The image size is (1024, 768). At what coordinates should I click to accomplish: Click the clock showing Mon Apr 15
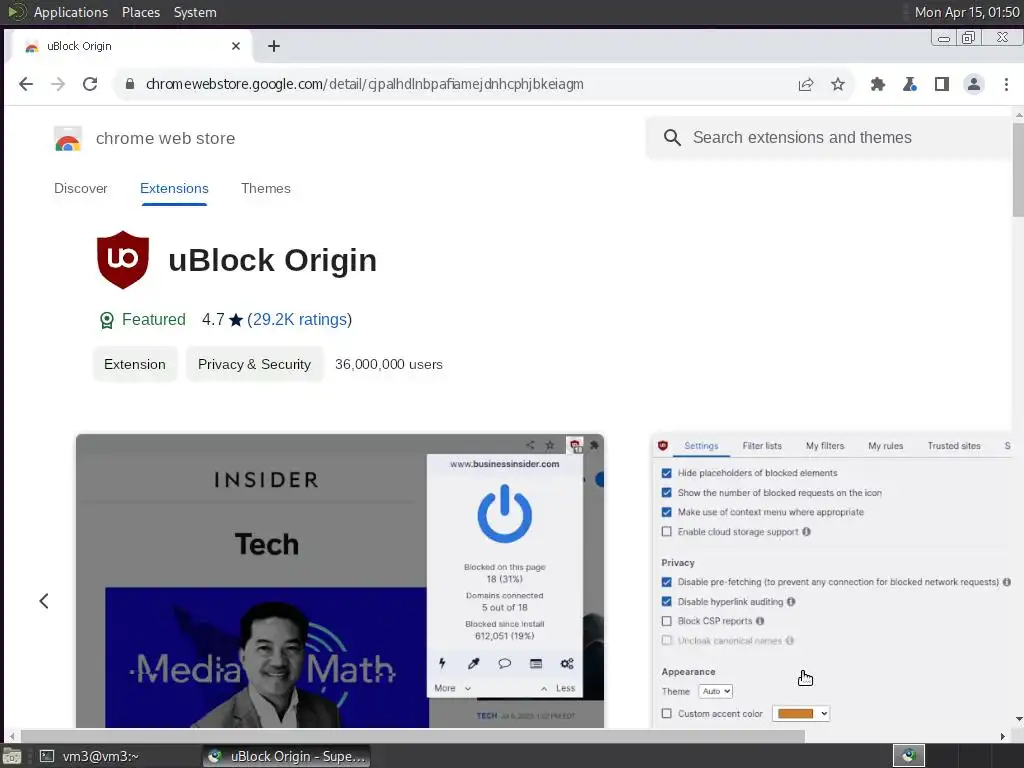[967, 12]
